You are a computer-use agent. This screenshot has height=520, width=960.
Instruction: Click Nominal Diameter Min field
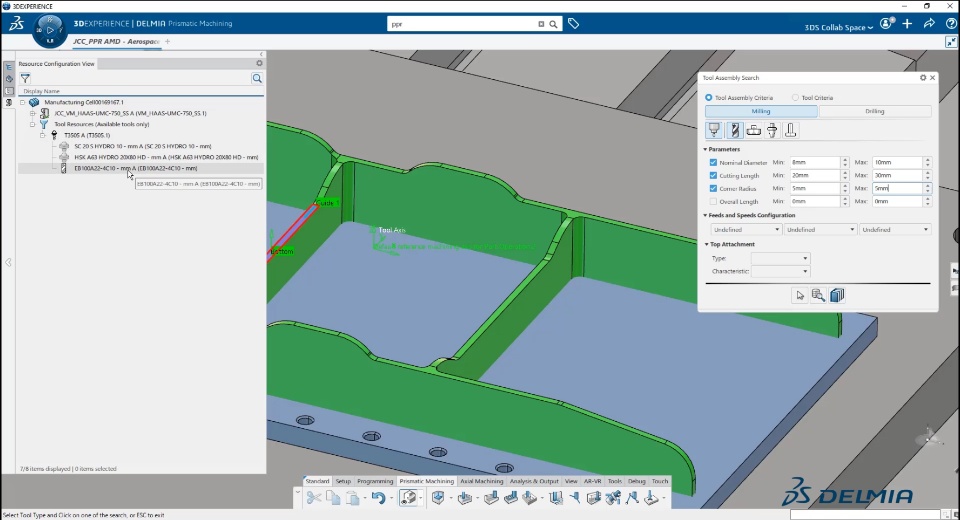click(x=814, y=162)
